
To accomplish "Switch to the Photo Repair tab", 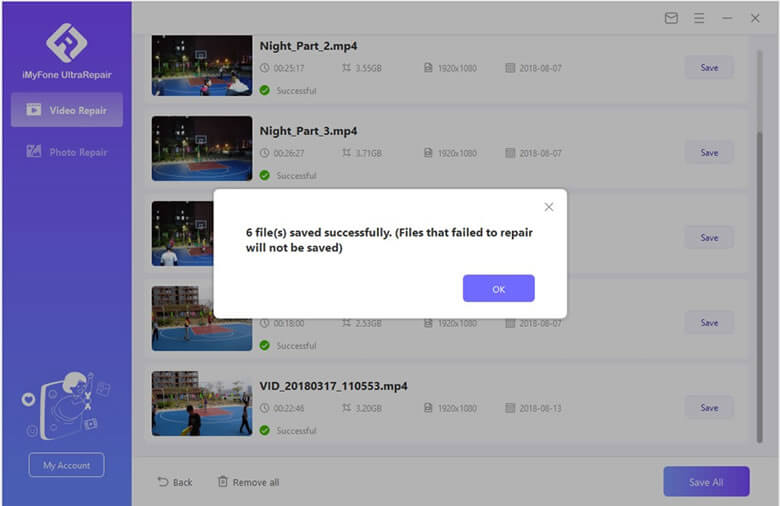I will [x=67, y=152].
